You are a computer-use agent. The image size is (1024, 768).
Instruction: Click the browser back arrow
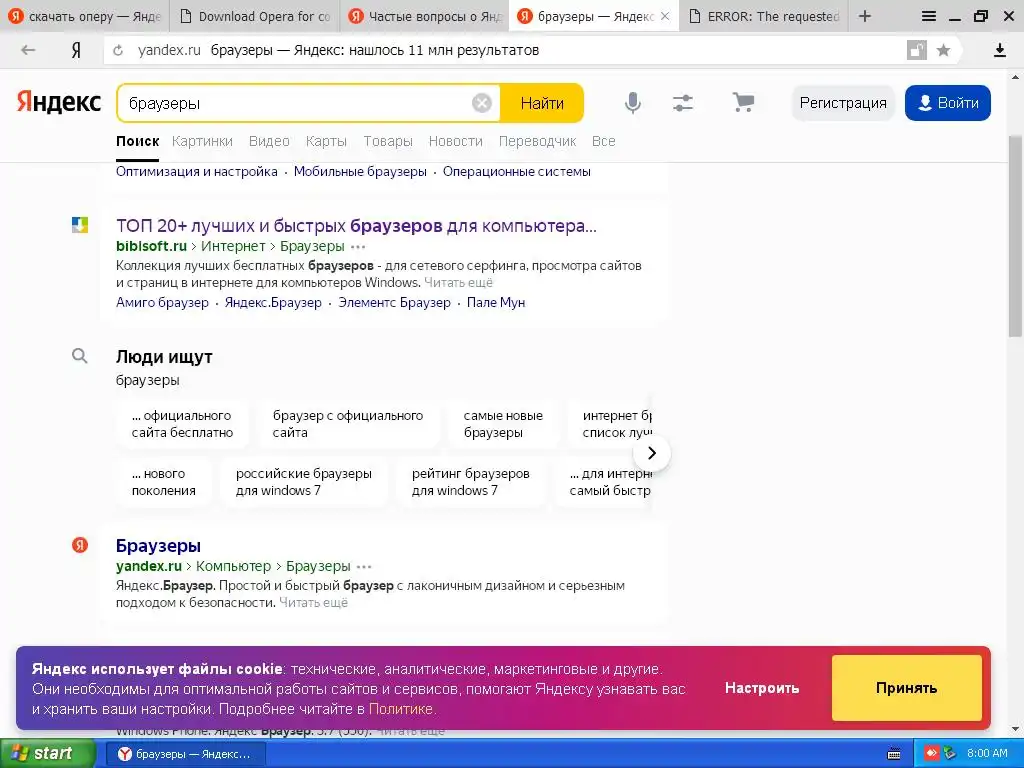coord(27,50)
